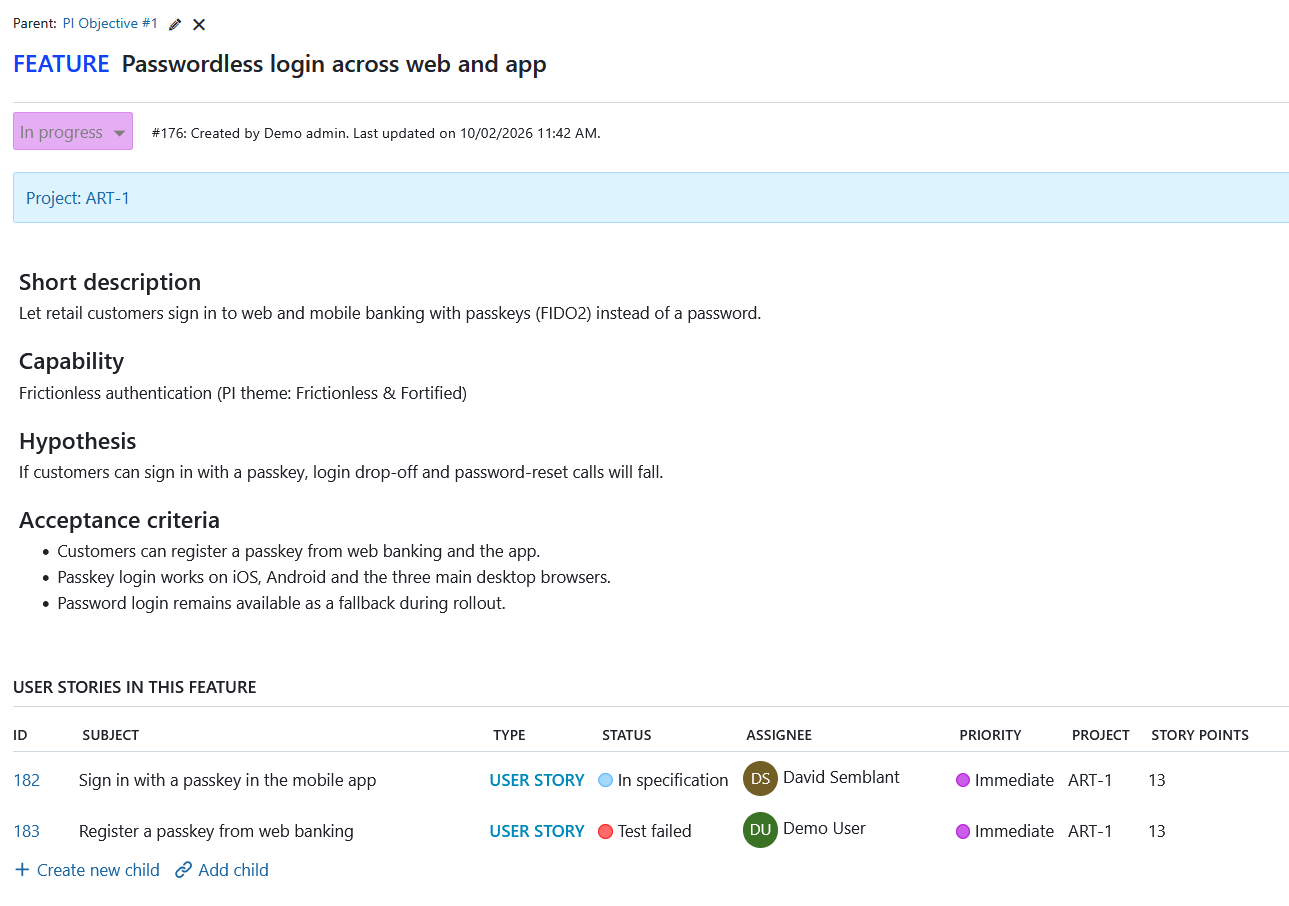The width and height of the screenshot is (1289, 906).
Task: Click the feature title 'Passwordless login across web and app'
Action: [334, 65]
